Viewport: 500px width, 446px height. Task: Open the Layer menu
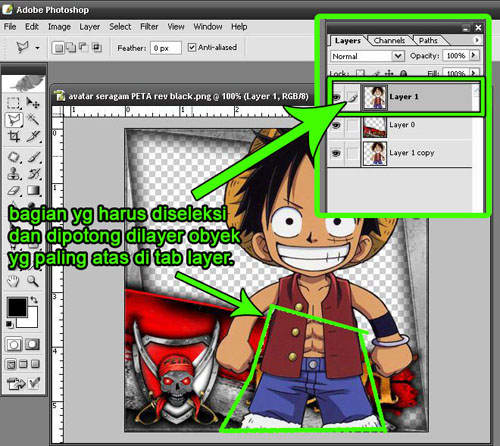pos(90,27)
